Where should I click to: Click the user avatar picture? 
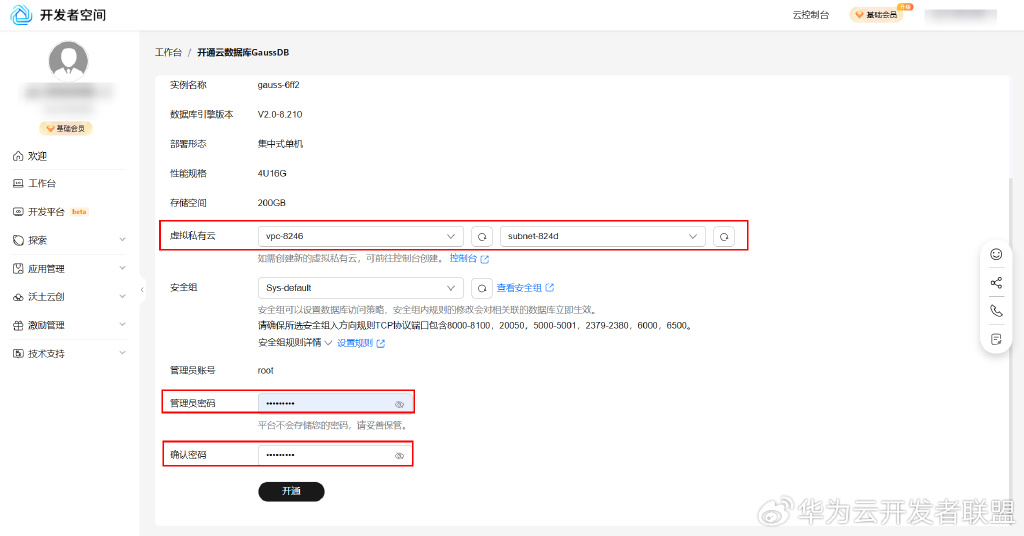click(x=68, y=61)
